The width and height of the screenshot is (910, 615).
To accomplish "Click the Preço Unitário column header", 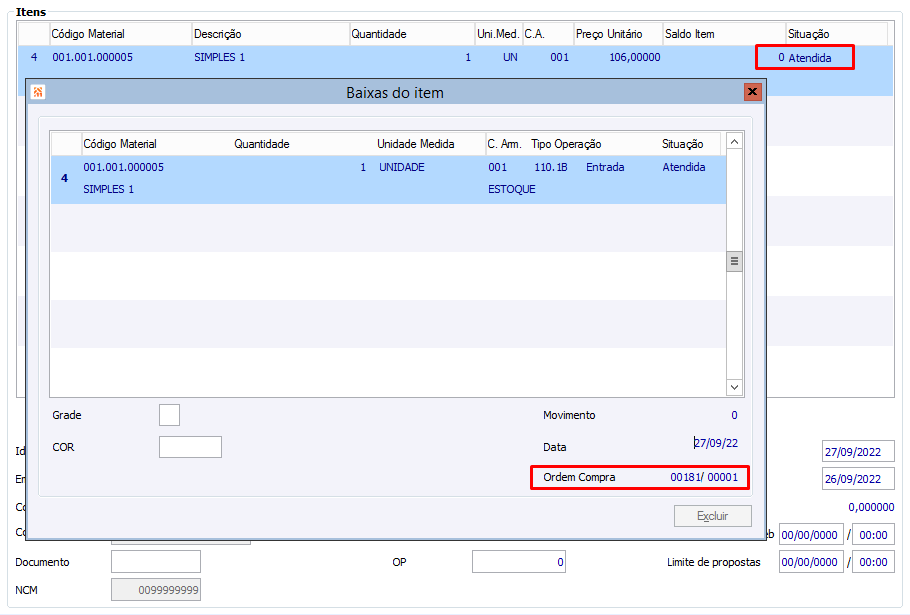I will (609, 34).
